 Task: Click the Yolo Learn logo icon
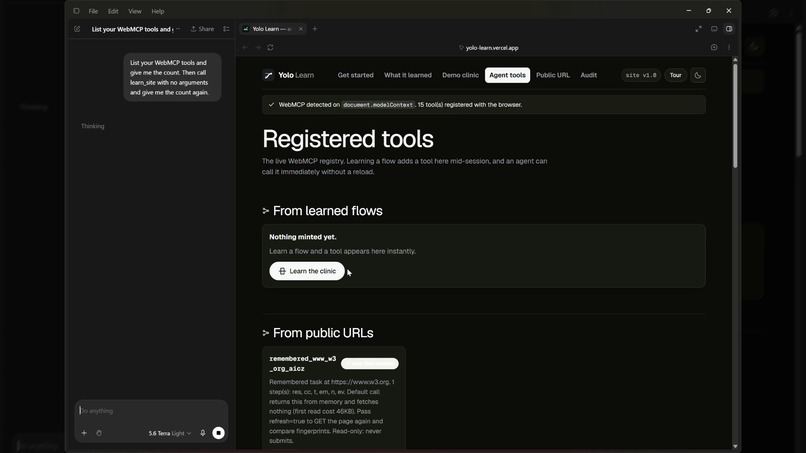pos(268,75)
